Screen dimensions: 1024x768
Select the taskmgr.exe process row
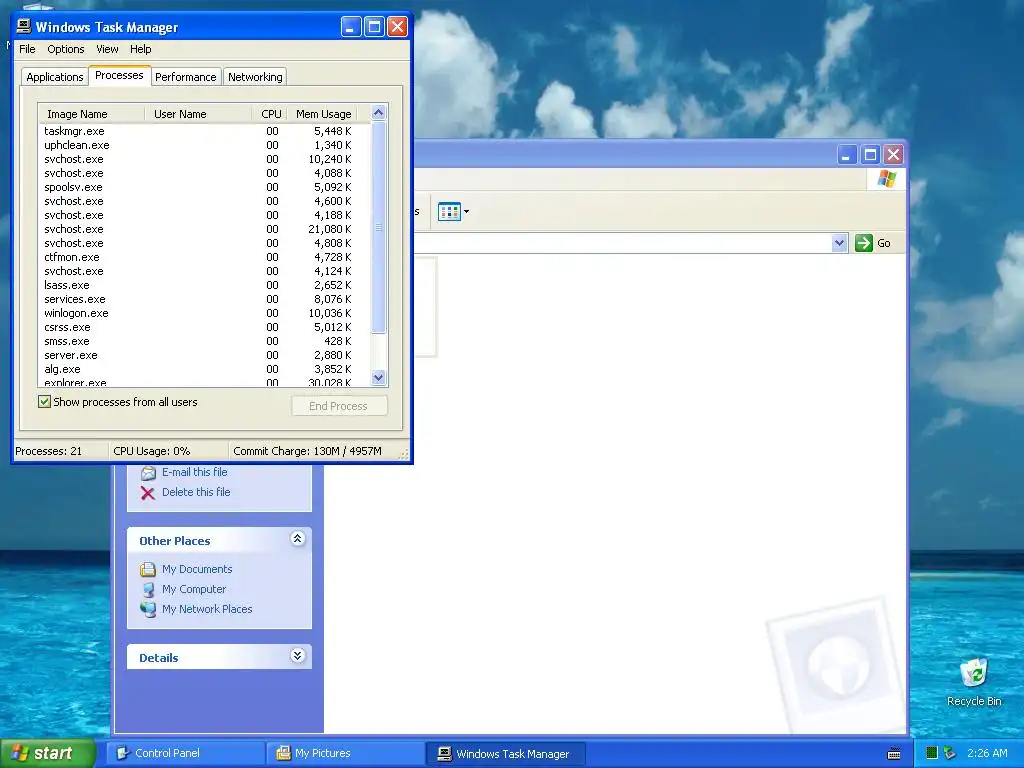pos(204,131)
